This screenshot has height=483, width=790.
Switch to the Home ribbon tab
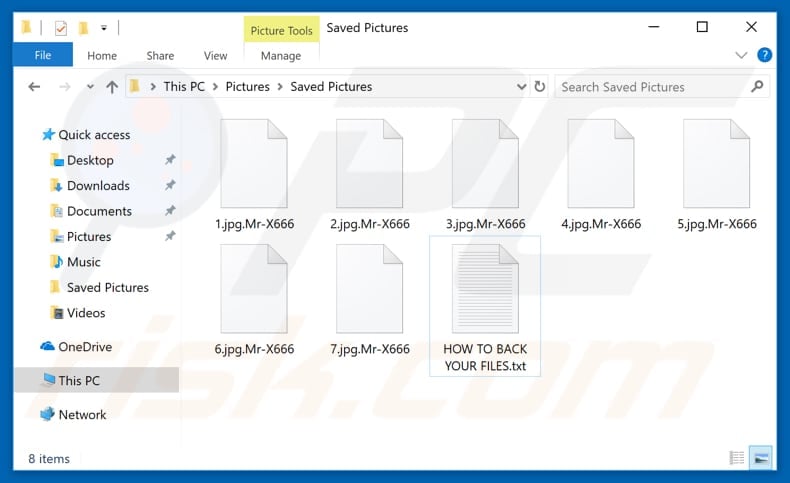click(102, 55)
